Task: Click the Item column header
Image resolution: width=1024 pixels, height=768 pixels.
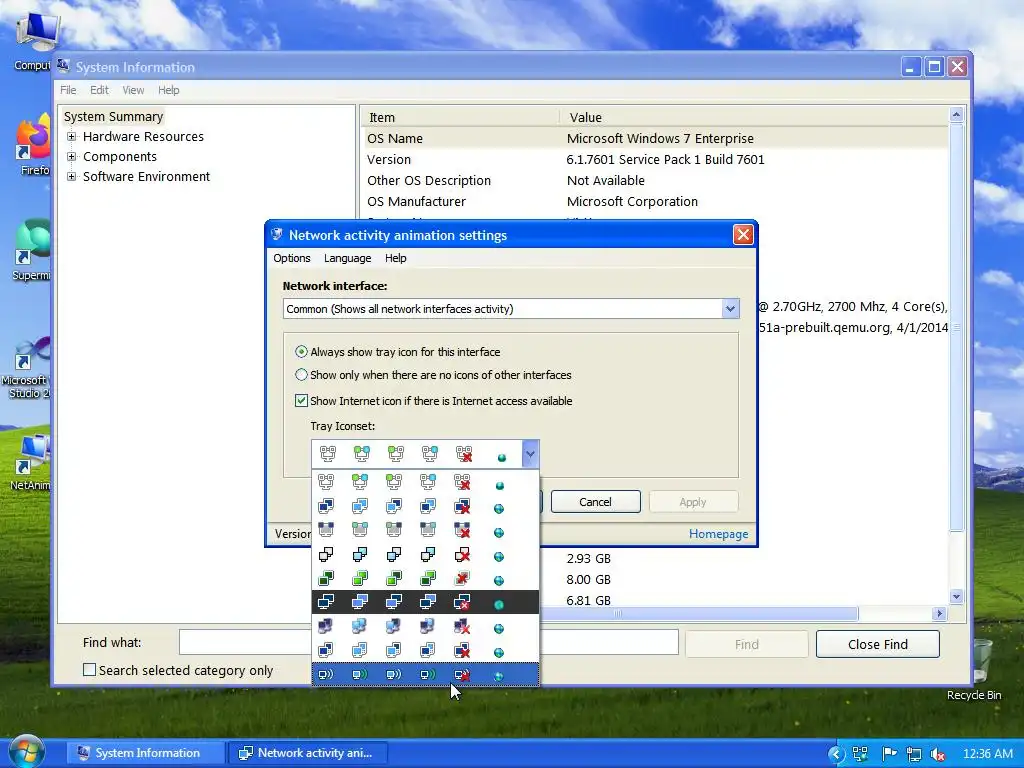Action: coord(460,117)
